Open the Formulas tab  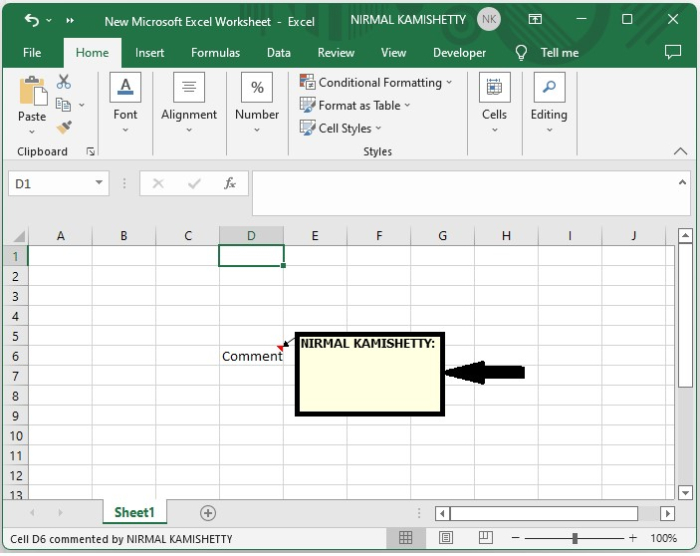pyautogui.click(x=215, y=53)
